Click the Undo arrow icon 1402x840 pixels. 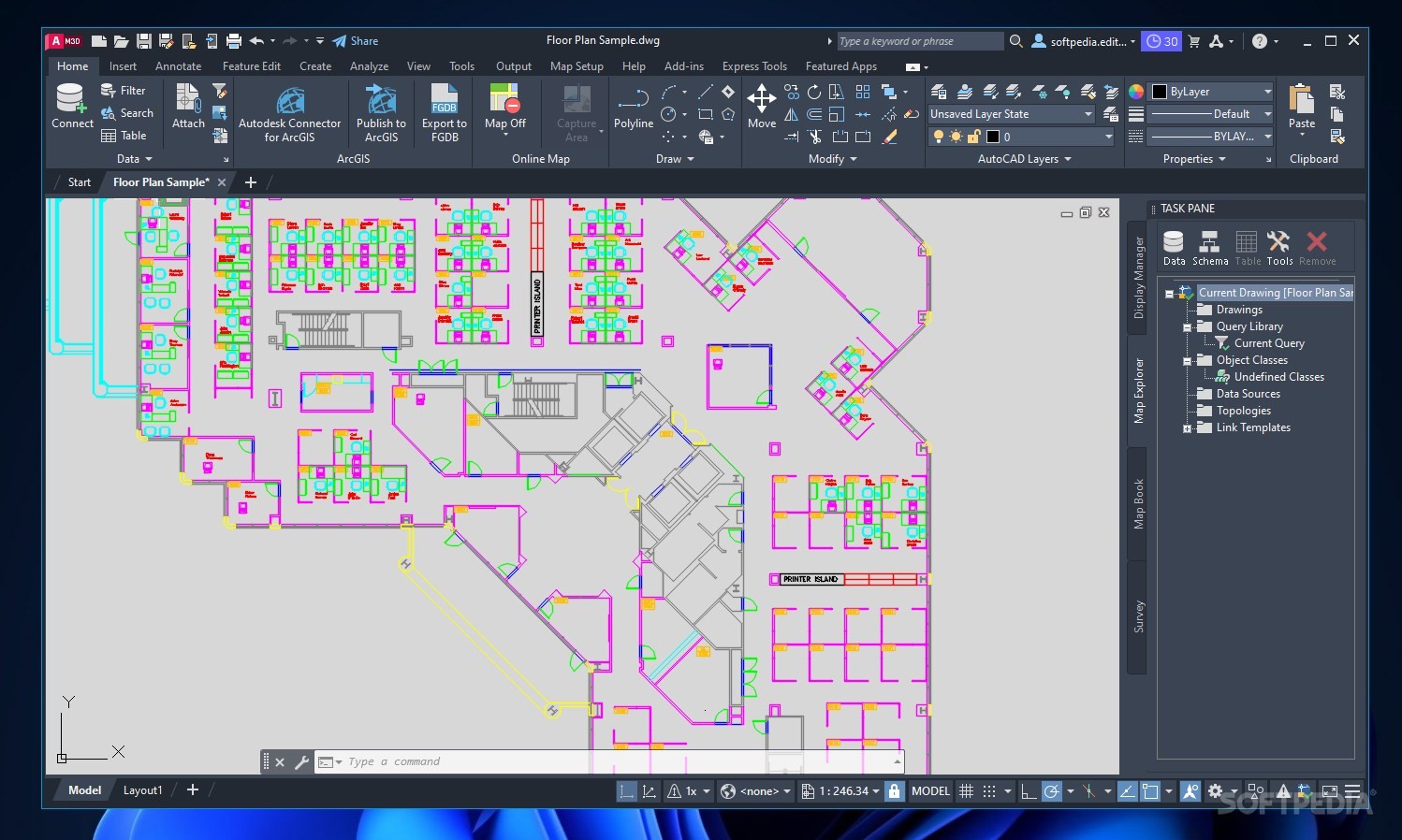coord(256,41)
